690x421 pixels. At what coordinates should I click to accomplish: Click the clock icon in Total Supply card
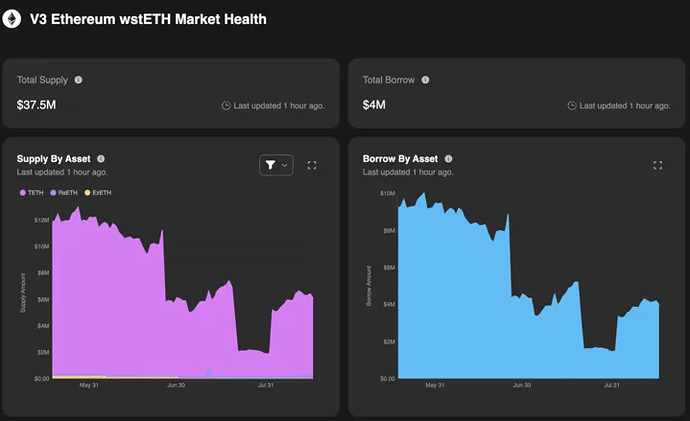point(226,104)
